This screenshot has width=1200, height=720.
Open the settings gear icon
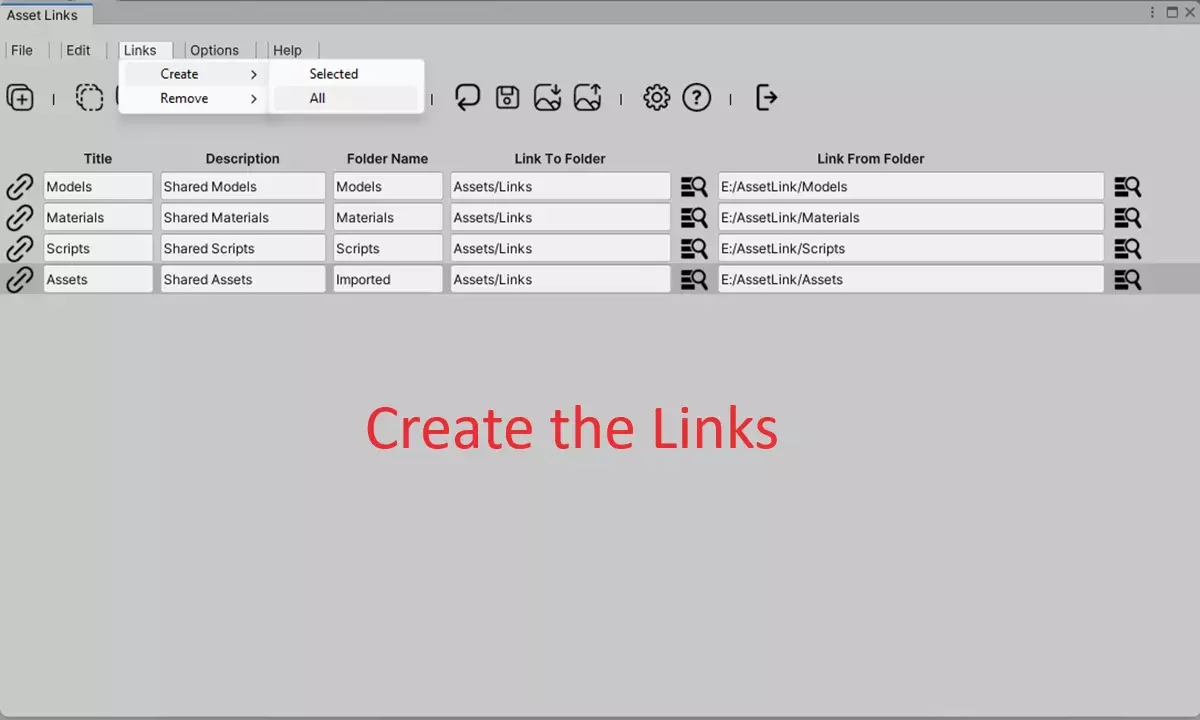pyautogui.click(x=656, y=97)
